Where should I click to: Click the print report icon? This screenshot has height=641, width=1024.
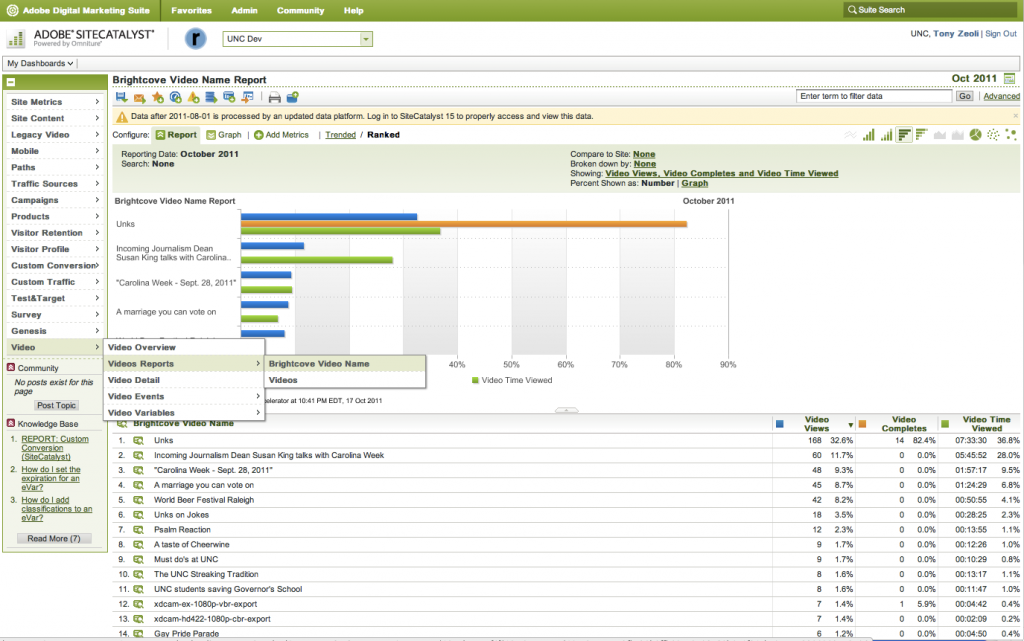[x=275, y=97]
